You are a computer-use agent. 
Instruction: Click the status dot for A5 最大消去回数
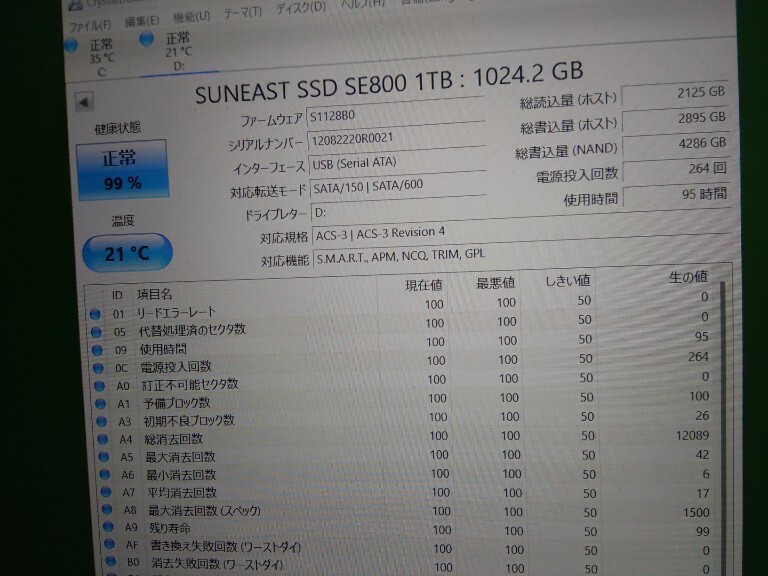pyautogui.click(x=103, y=456)
